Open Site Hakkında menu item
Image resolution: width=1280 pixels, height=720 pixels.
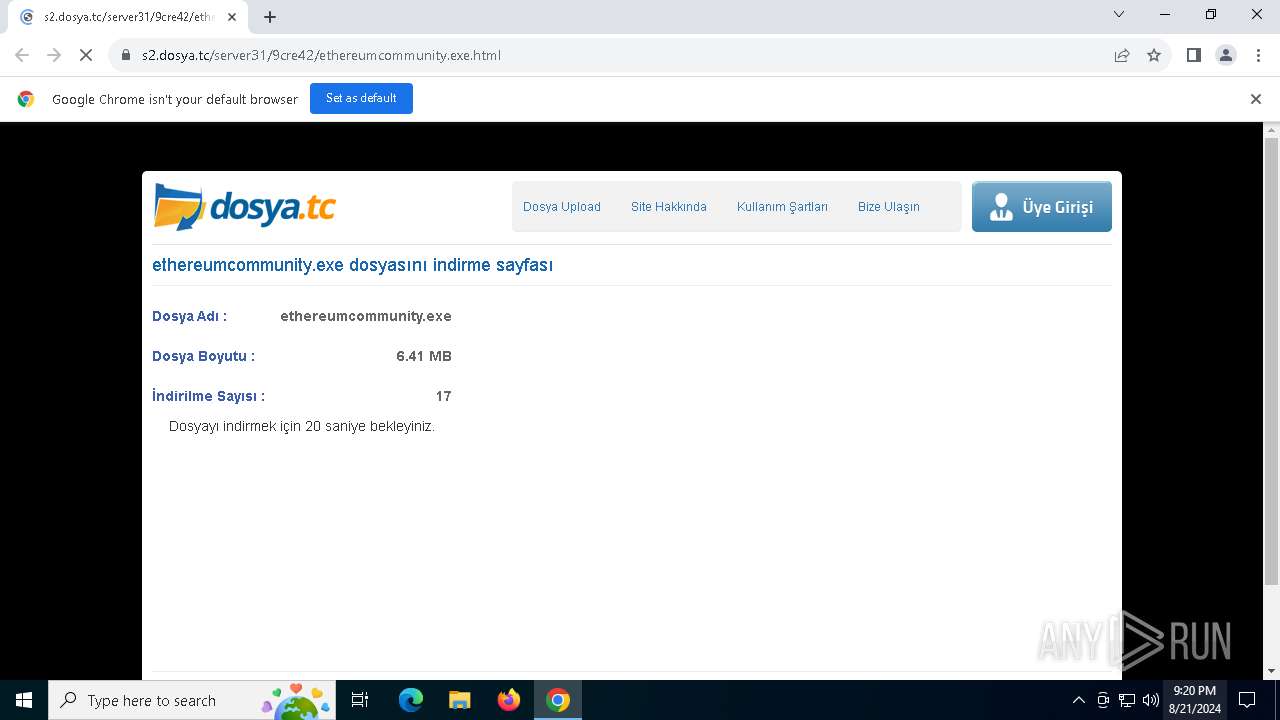point(669,207)
